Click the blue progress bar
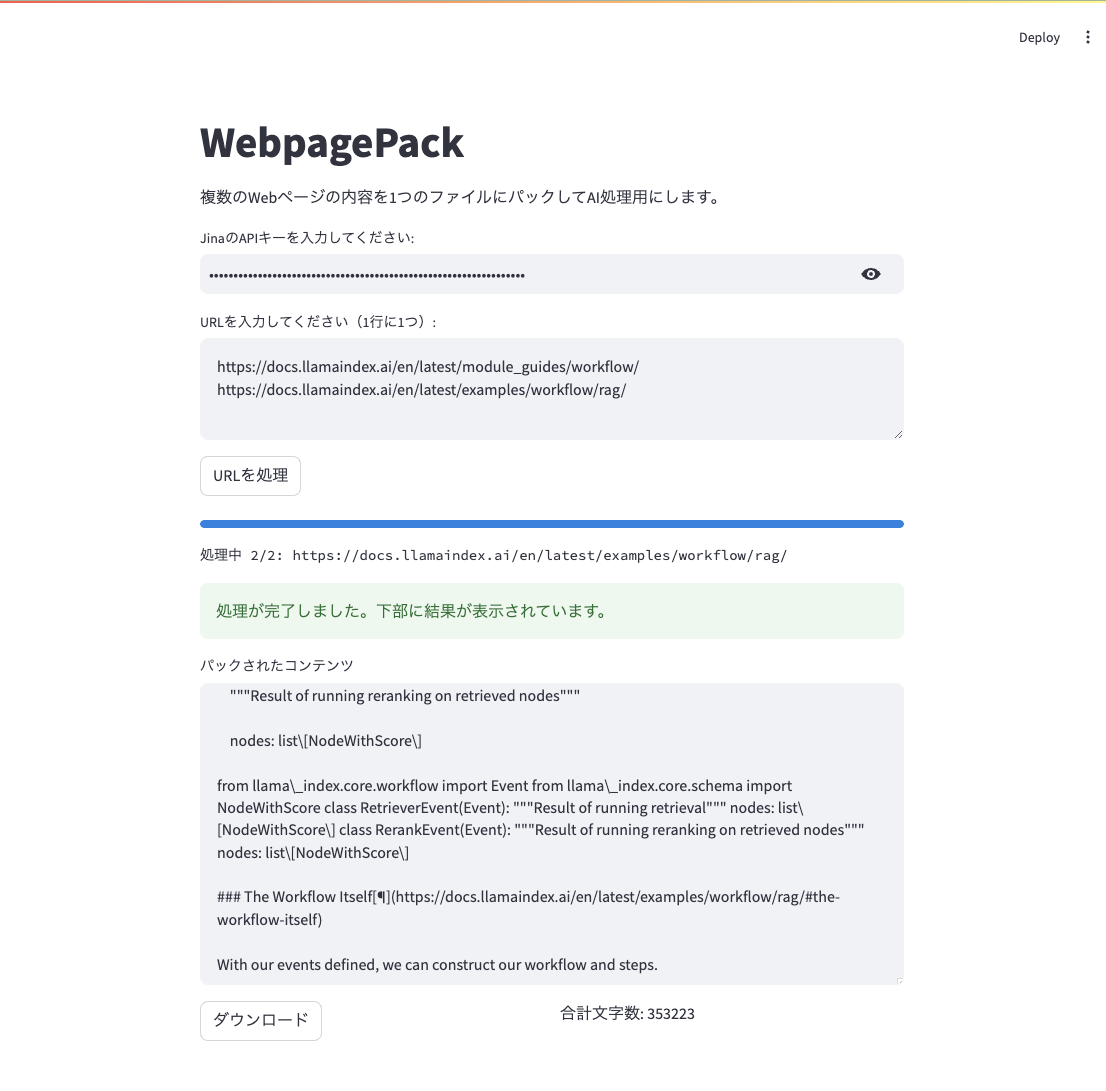1106x1091 pixels. (552, 524)
